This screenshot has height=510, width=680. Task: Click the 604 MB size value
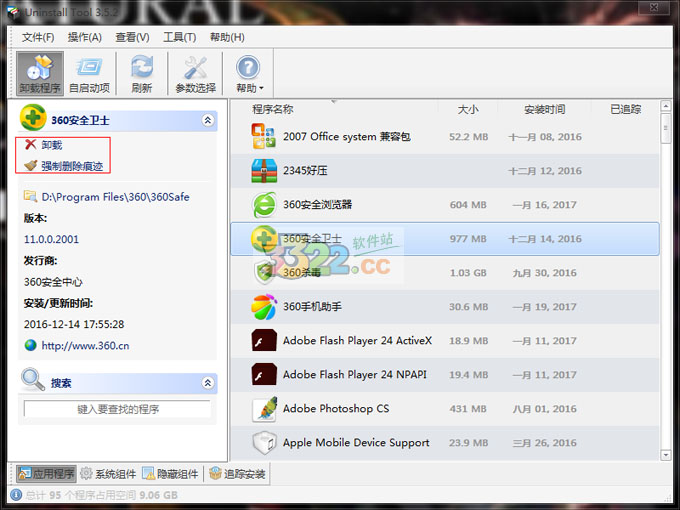click(468, 205)
